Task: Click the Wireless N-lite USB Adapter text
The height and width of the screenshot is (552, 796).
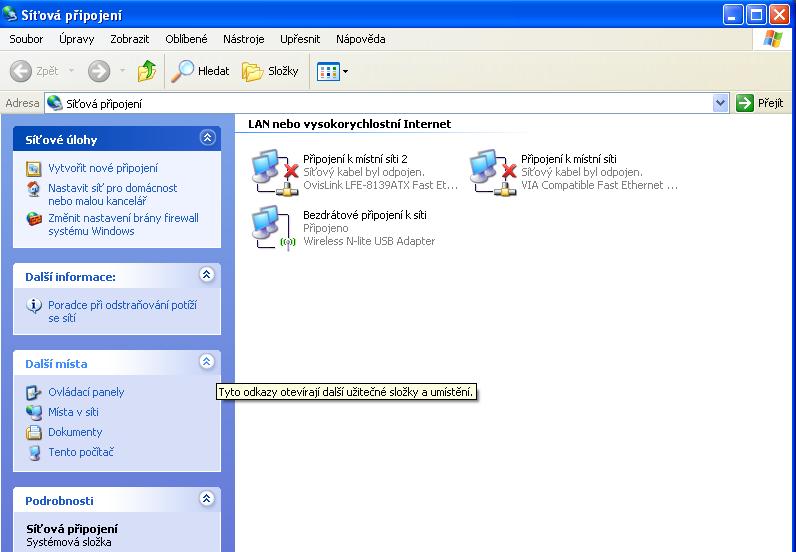Action: coord(369,241)
